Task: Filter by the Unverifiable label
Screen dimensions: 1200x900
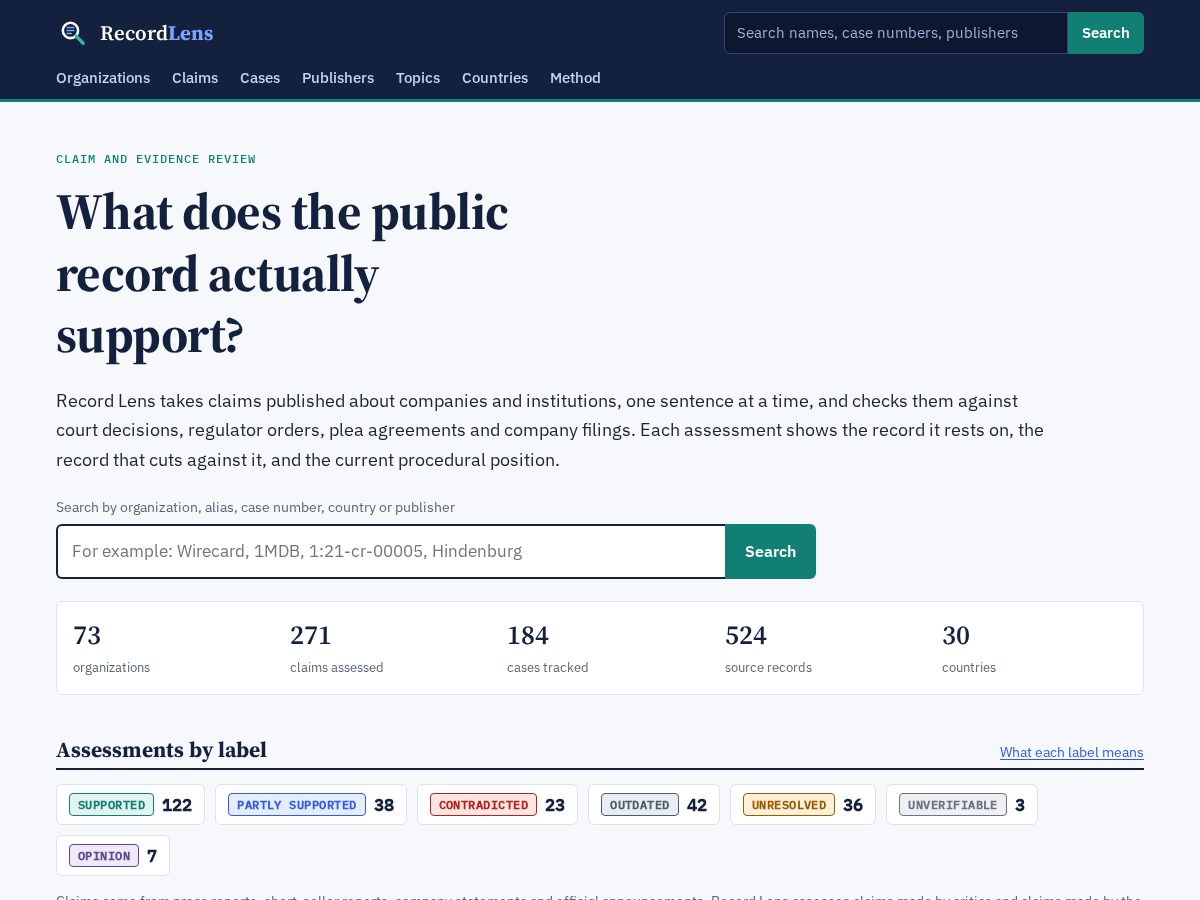Action: pyautogui.click(x=962, y=805)
